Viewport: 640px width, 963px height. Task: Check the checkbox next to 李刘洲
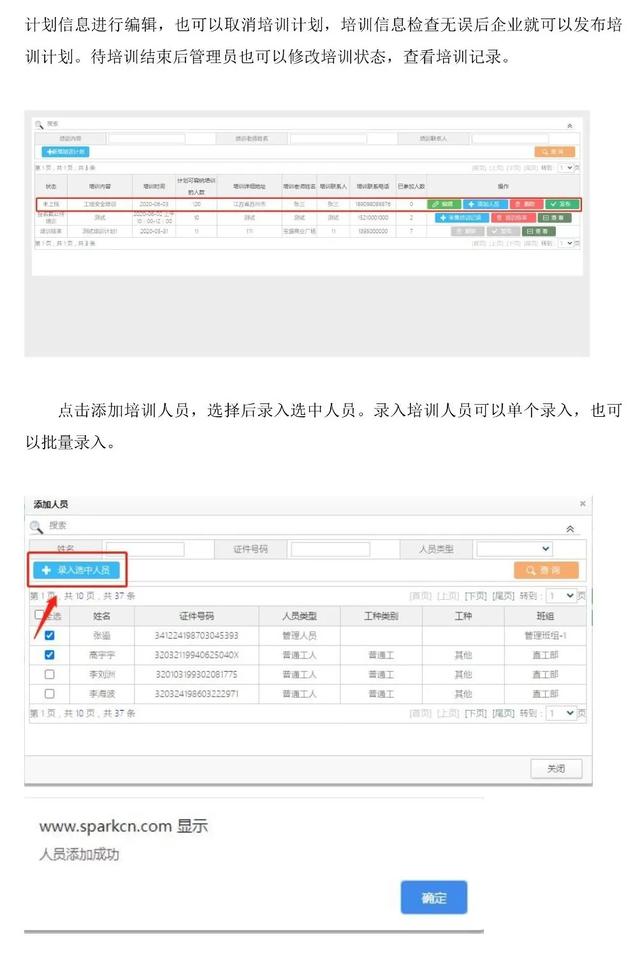pos(50,674)
